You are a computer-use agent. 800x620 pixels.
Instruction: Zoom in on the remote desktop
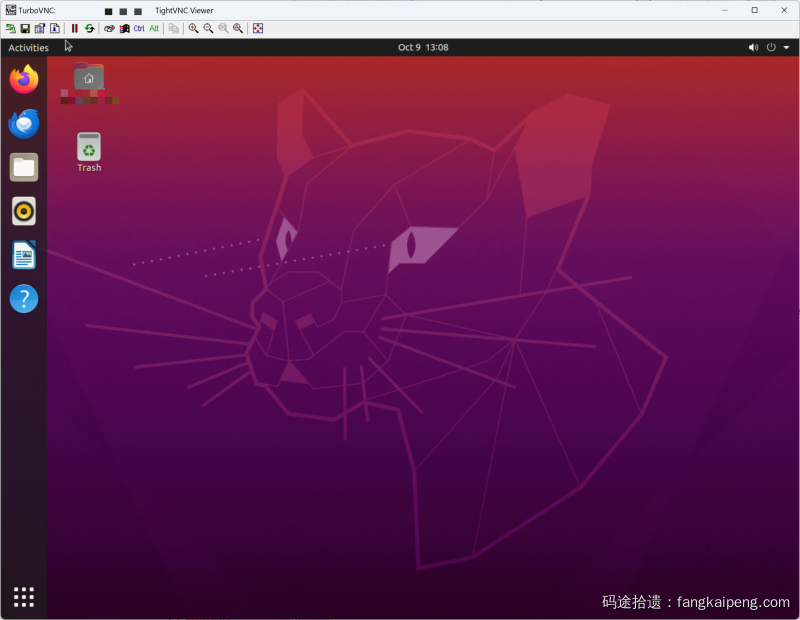[193, 28]
